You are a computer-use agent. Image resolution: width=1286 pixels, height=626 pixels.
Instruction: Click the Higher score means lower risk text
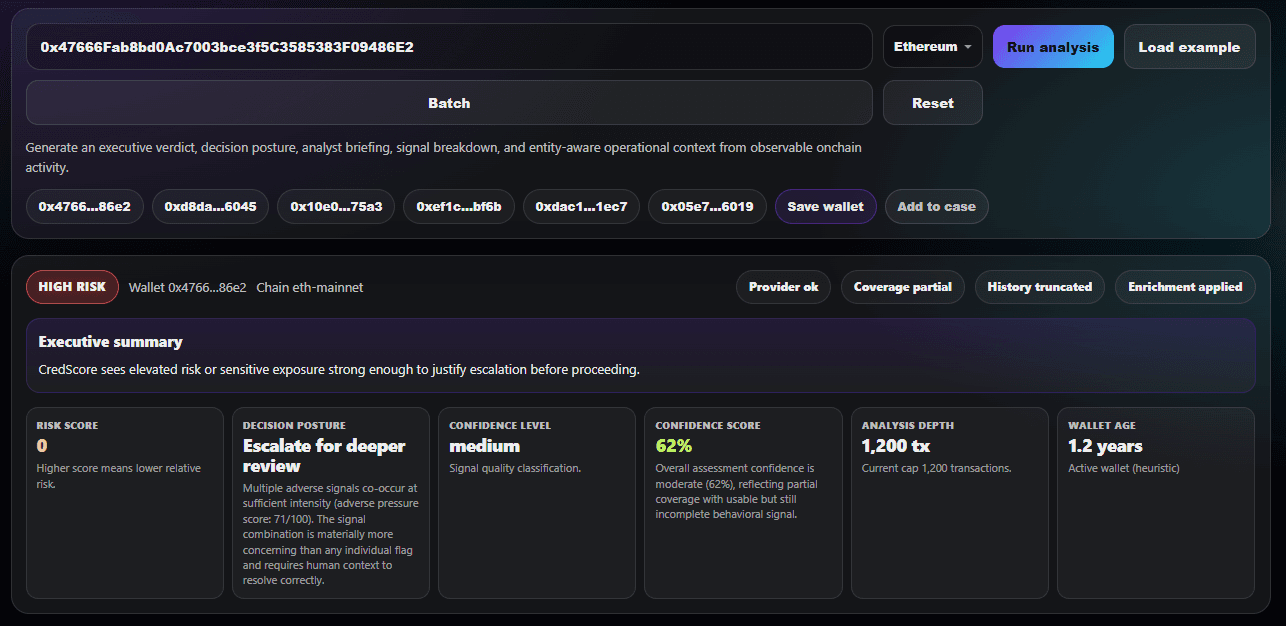point(118,475)
